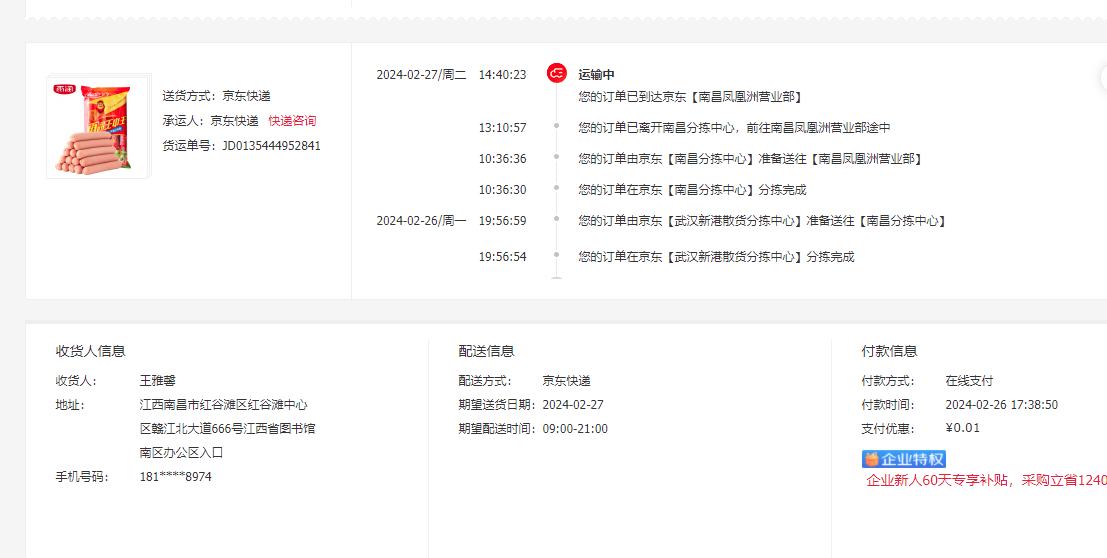Click the 收货人信息 section heading
This screenshot has width=1107, height=558.
pyautogui.click(x=90, y=351)
